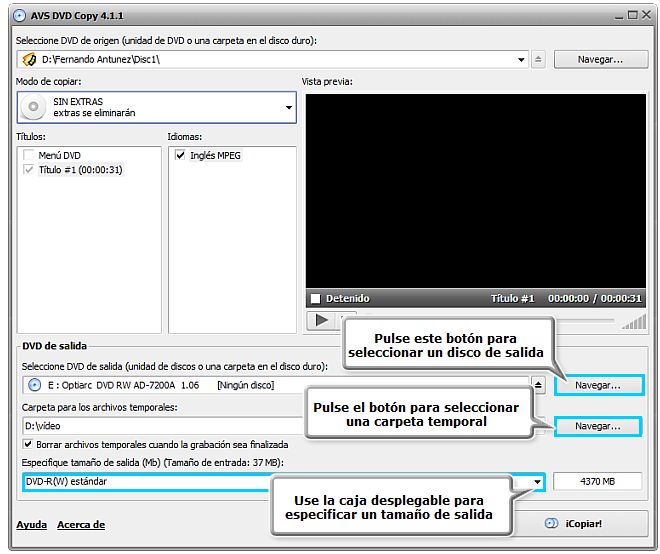The width and height of the screenshot is (660, 554).
Task: Click Navegar button for temporary folder
Action: coord(598,426)
